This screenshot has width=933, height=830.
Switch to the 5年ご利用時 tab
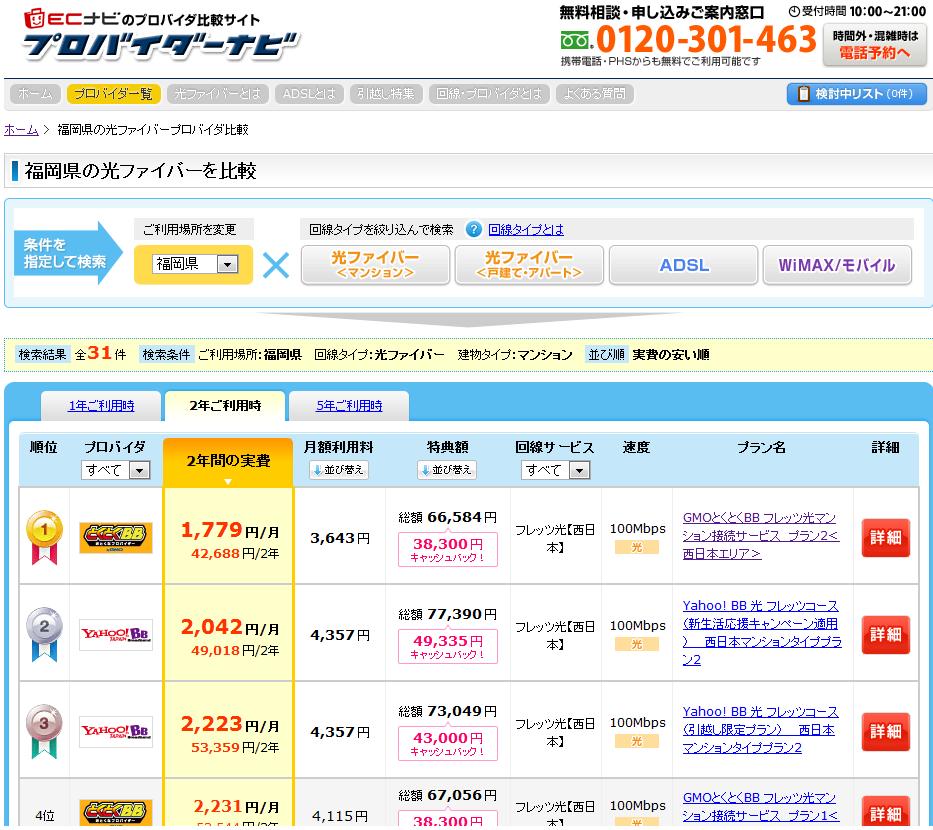click(x=349, y=406)
